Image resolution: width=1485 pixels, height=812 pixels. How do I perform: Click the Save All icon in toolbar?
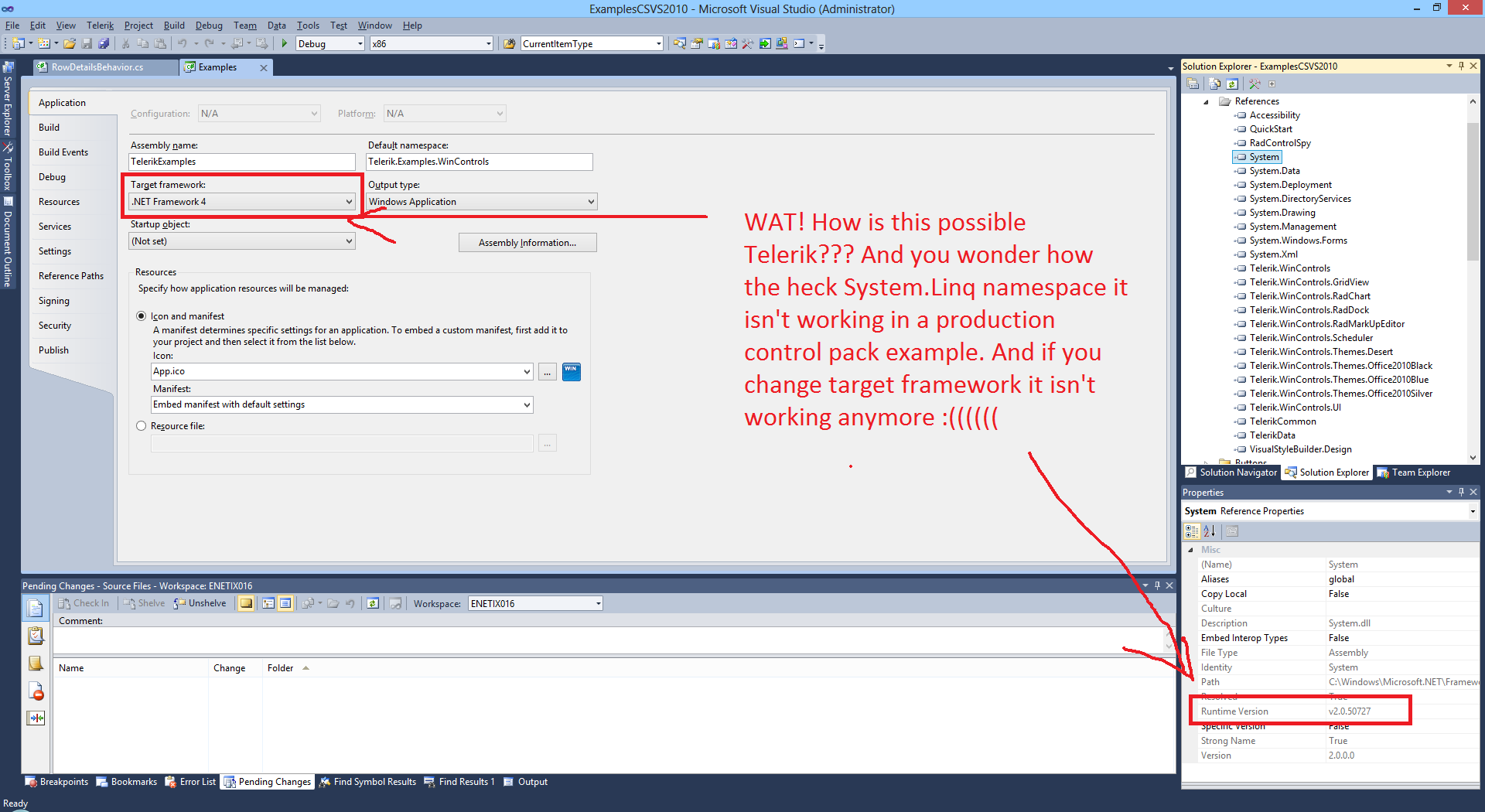pyautogui.click(x=104, y=43)
